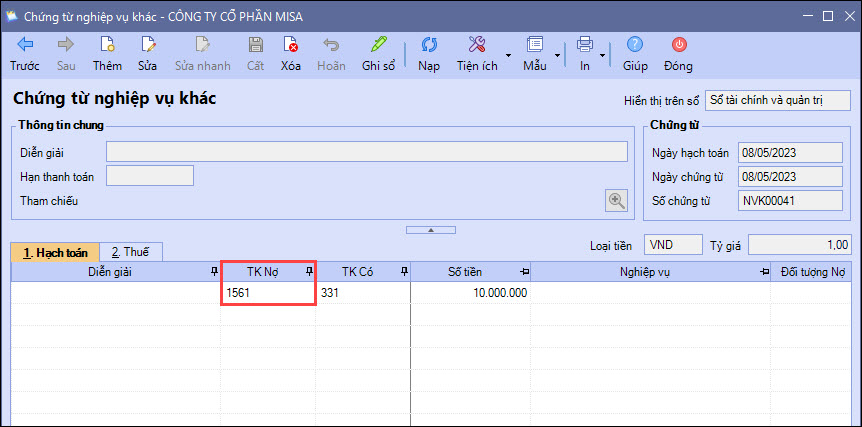The height and width of the screenshot is (427, 862).
Task: Click the Sửa edit icon
Action: pos(148,45)
